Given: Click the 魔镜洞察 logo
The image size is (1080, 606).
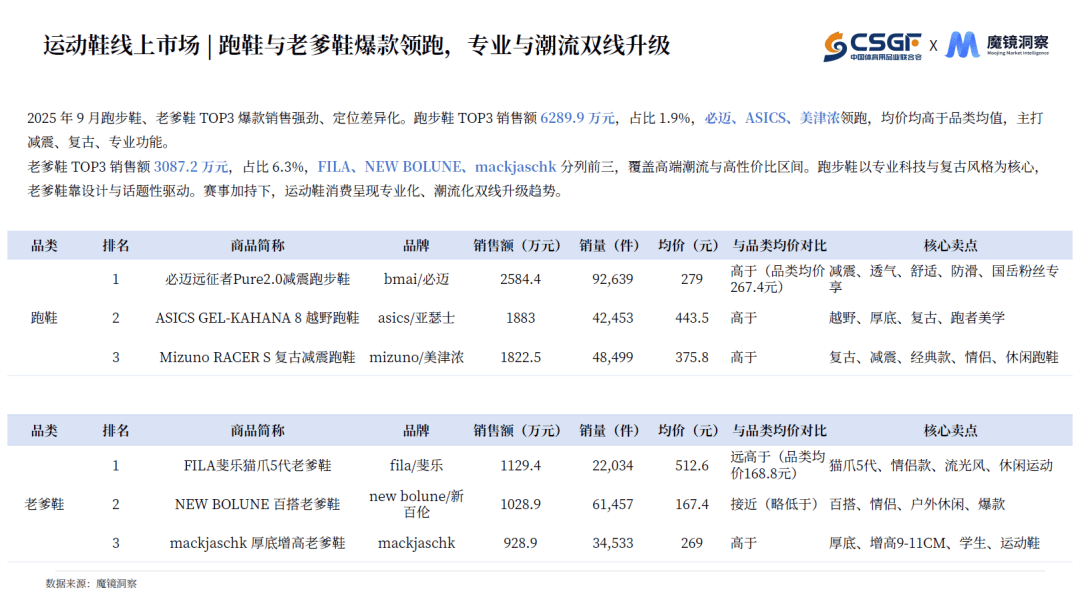Looking at the screenshot, I should coord(997,45).
